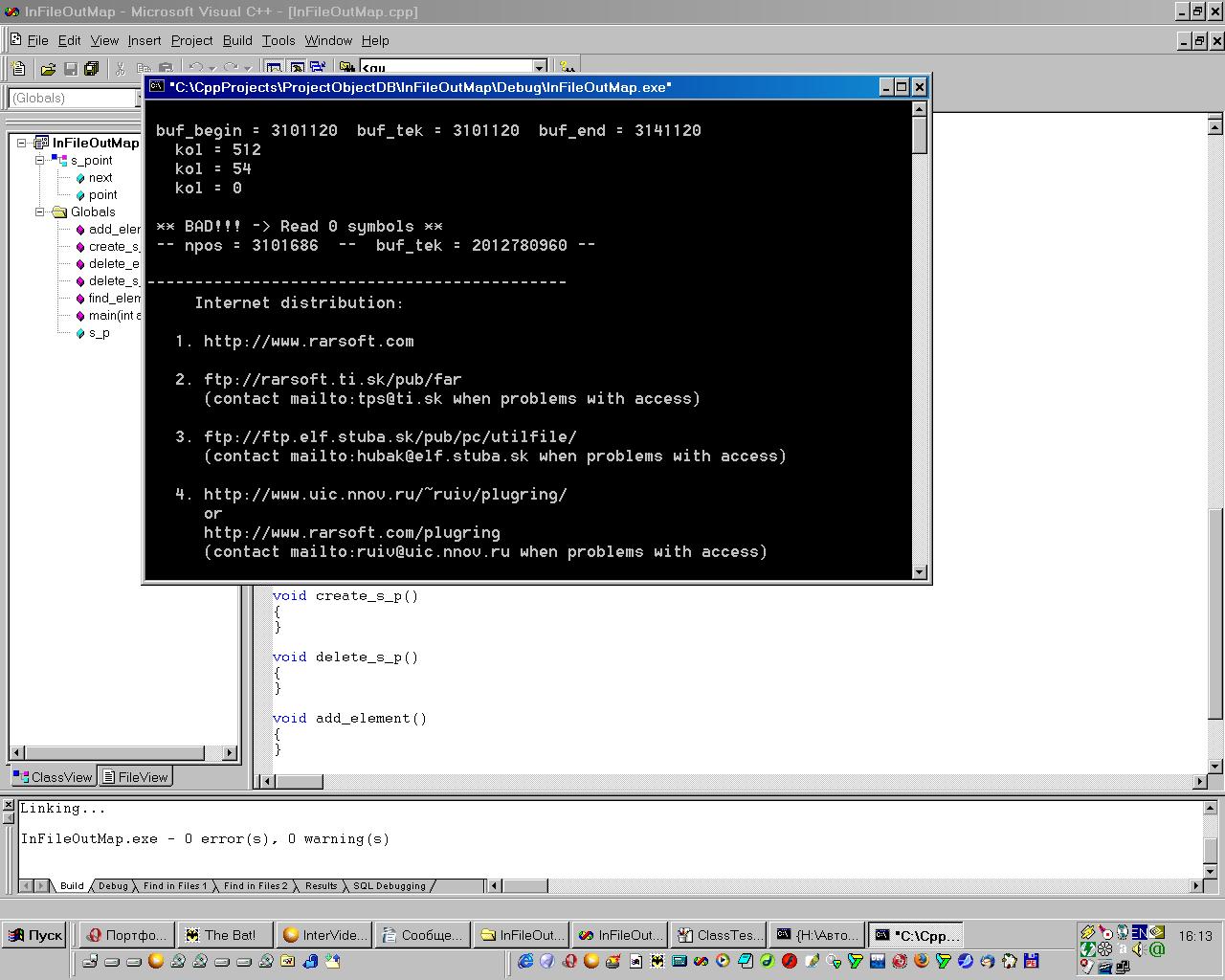1225x980 pixels.
Task: Open the find text combo box dropdown
Action: pos(540,69)
